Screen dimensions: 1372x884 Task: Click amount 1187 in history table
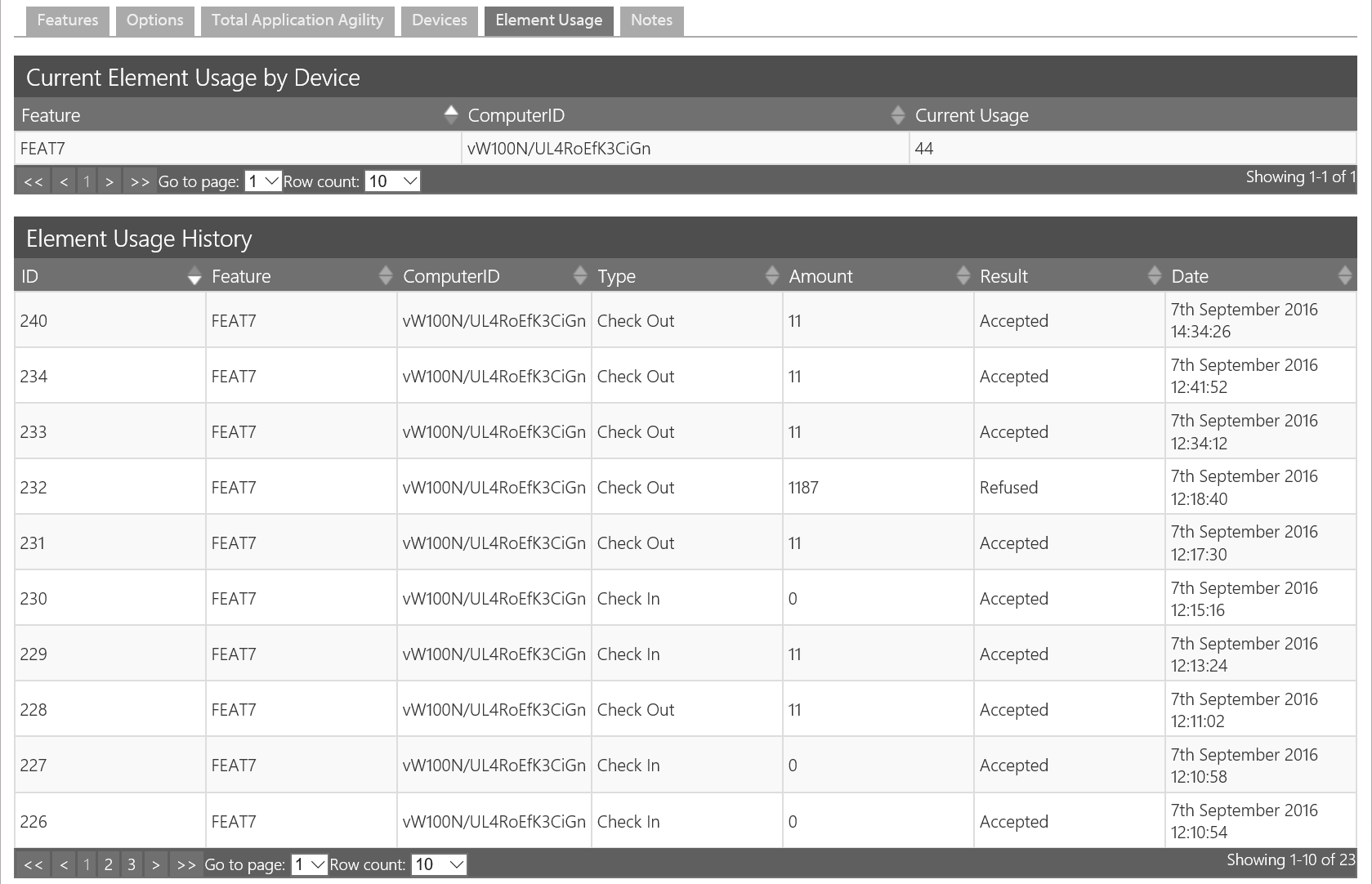coord(803,488)
